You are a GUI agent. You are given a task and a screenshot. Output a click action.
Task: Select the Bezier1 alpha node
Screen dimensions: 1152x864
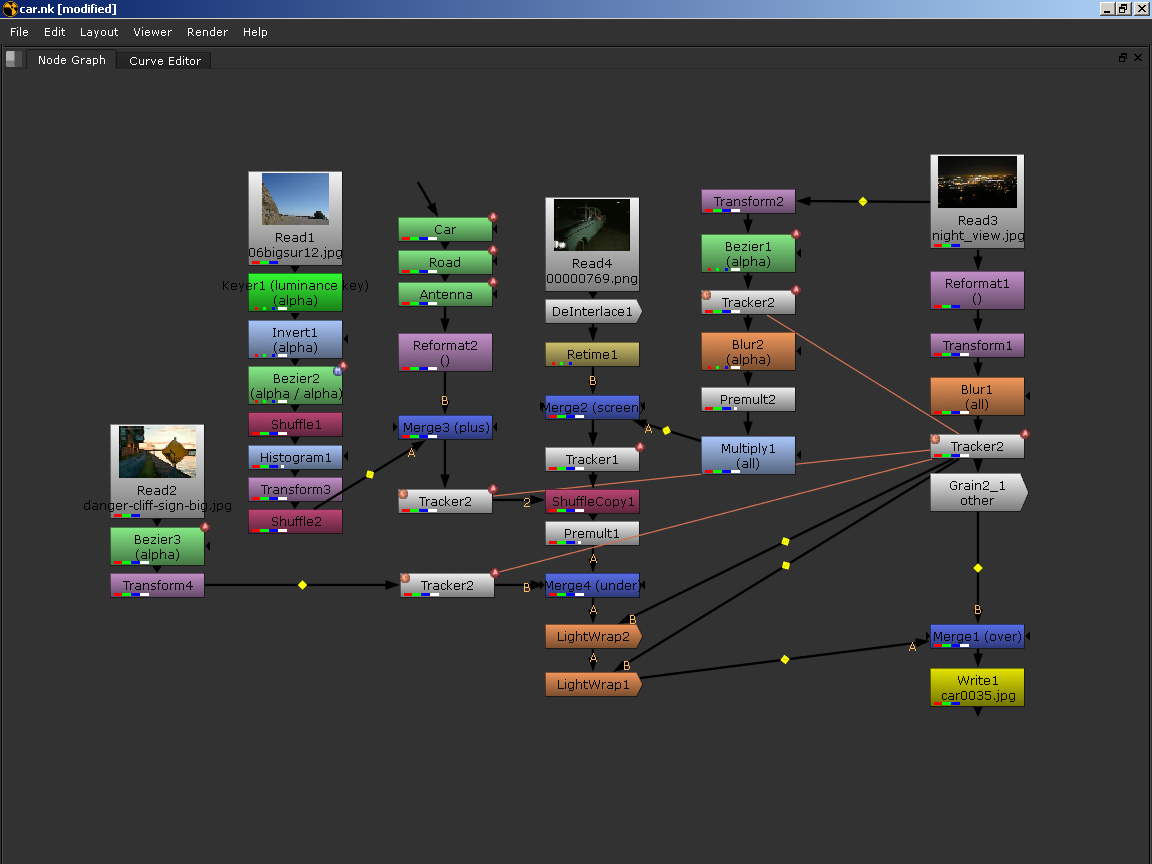748,253
